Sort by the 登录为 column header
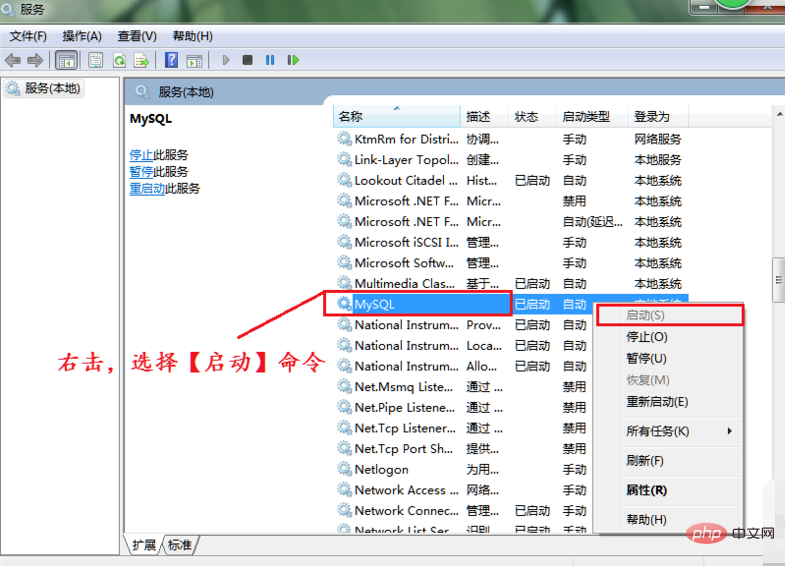Screen dimensions: 785x566 tap(658, 117)
